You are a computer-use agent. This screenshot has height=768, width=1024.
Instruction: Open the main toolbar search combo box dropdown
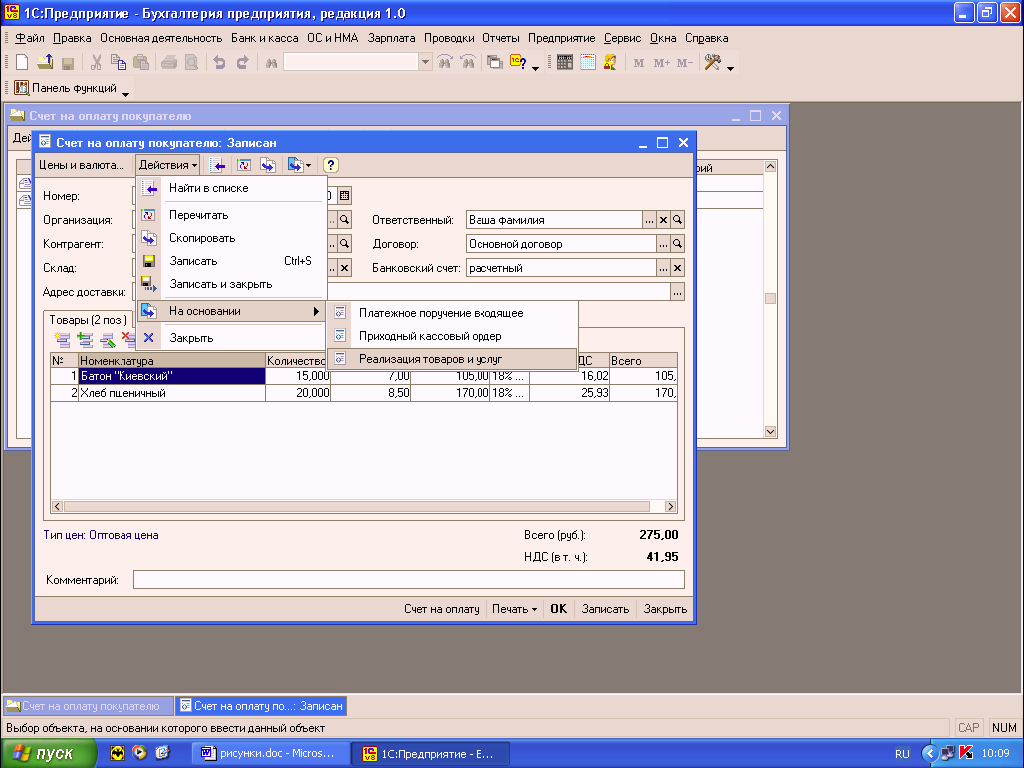click(425, 62)
